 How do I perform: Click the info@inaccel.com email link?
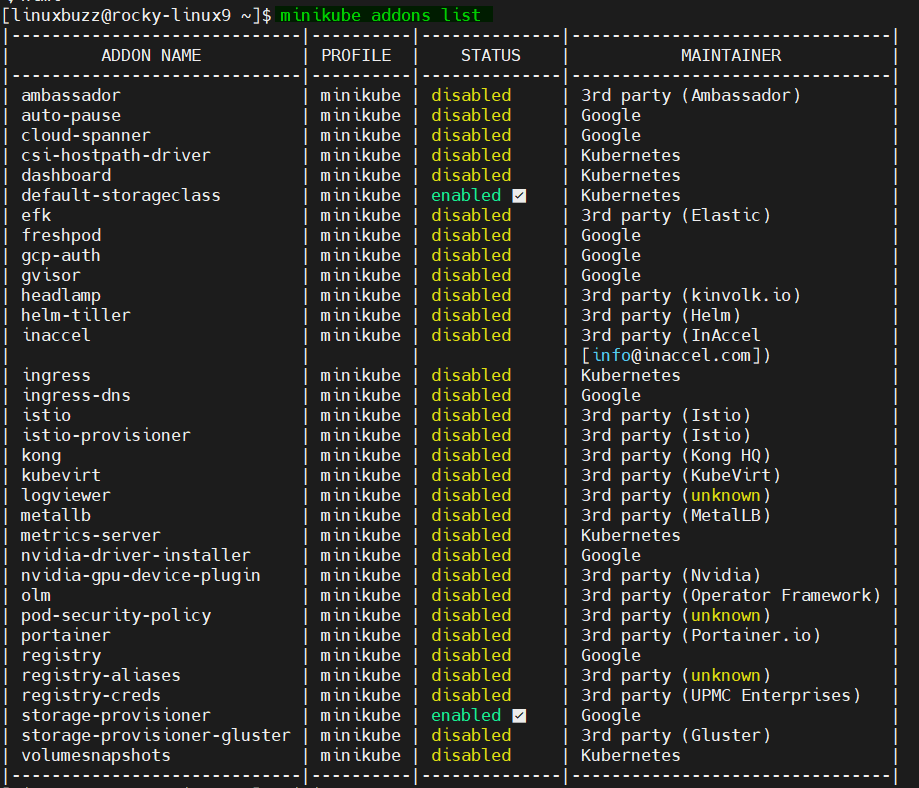(x=672, y=355)
